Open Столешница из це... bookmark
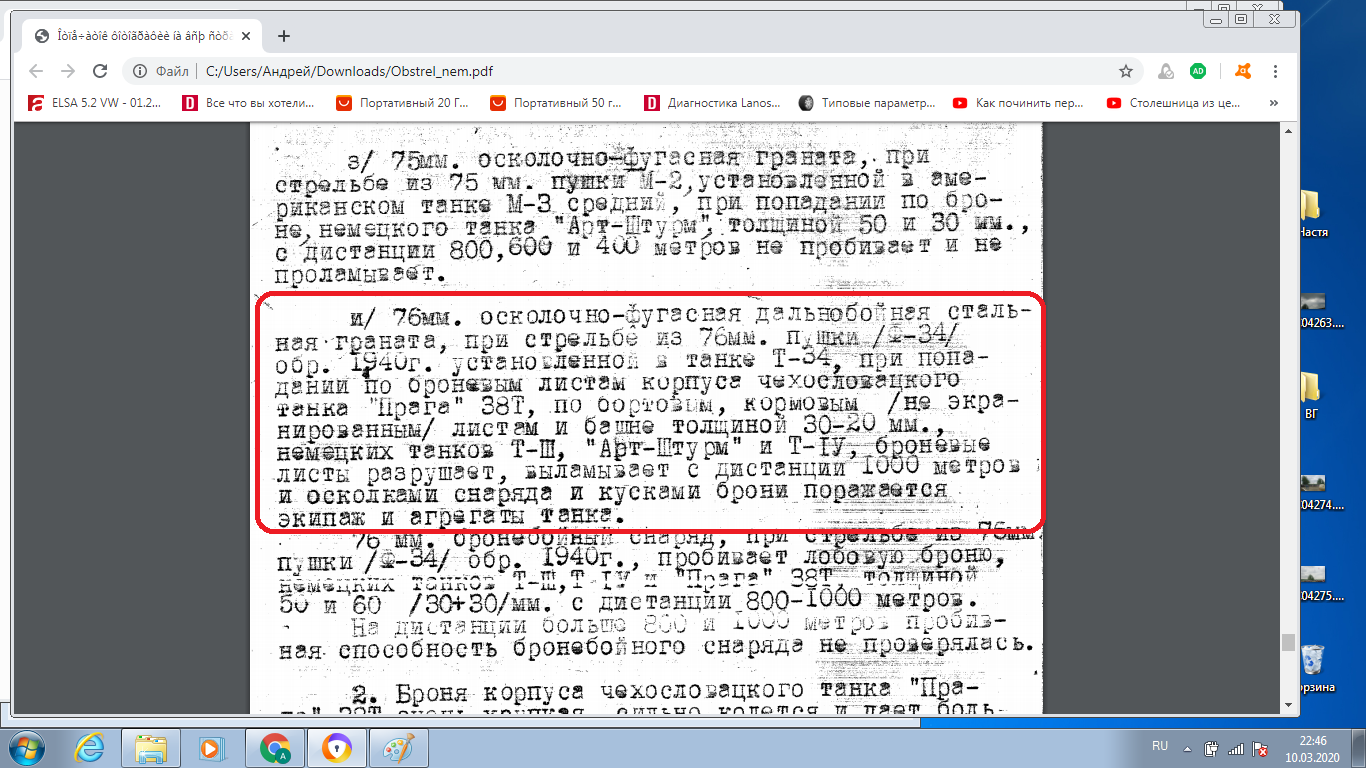This screenshot has height=768, width=1366. (x=1174, y=102)
